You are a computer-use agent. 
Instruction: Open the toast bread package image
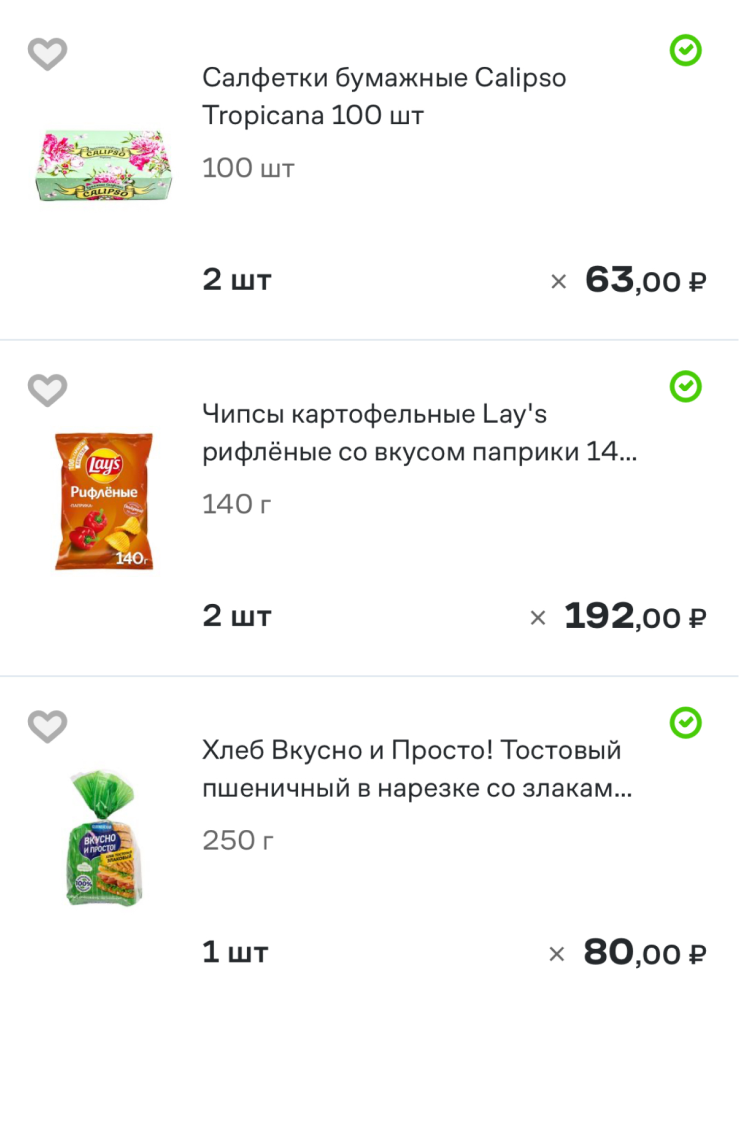pyautogui.click(x=104, y=838)
